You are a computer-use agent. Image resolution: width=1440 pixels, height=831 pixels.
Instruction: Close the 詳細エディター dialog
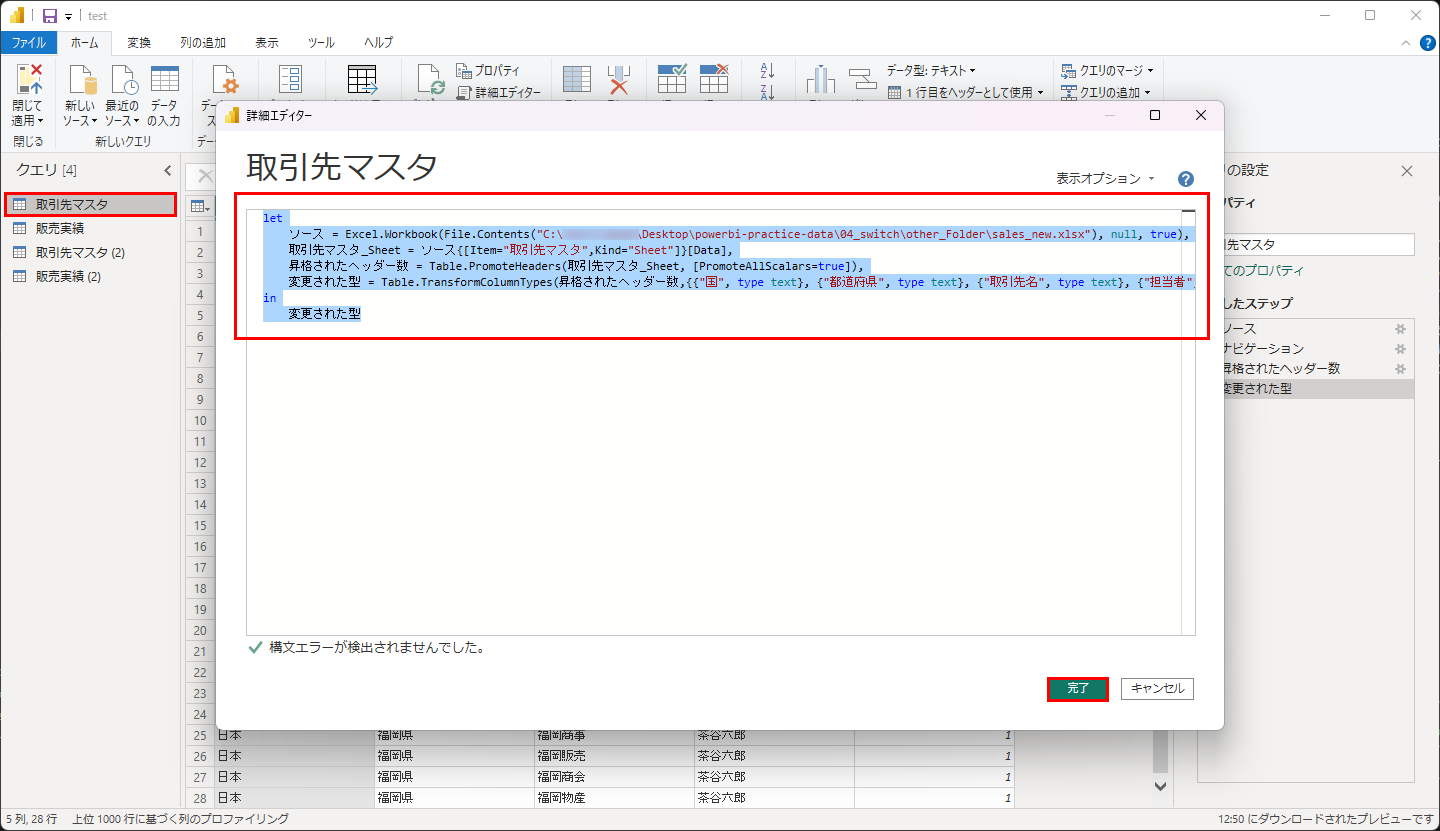click(x=1201, y=115)
